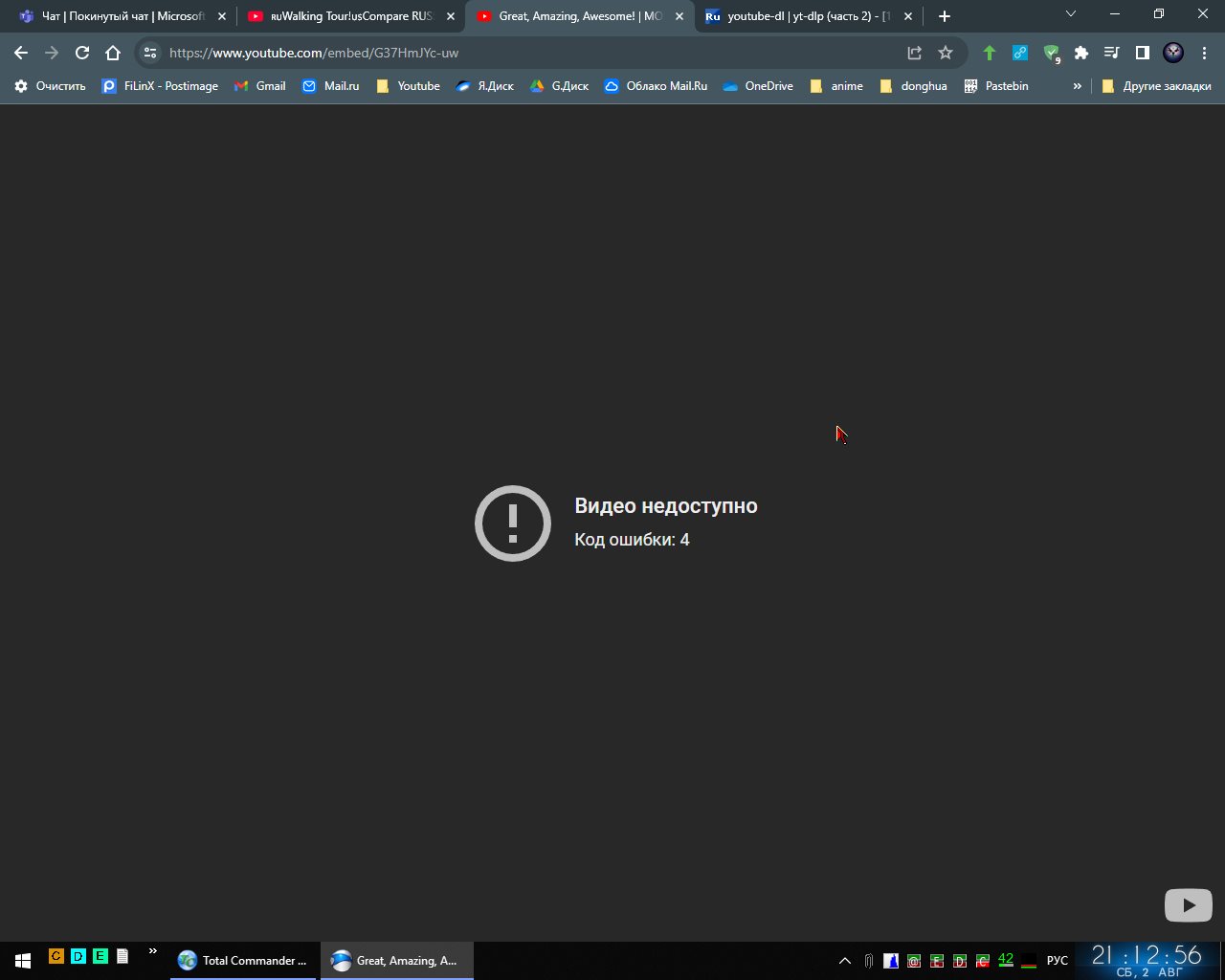
Task: Open the media control playlist icon
Action: click(1111, 54)
